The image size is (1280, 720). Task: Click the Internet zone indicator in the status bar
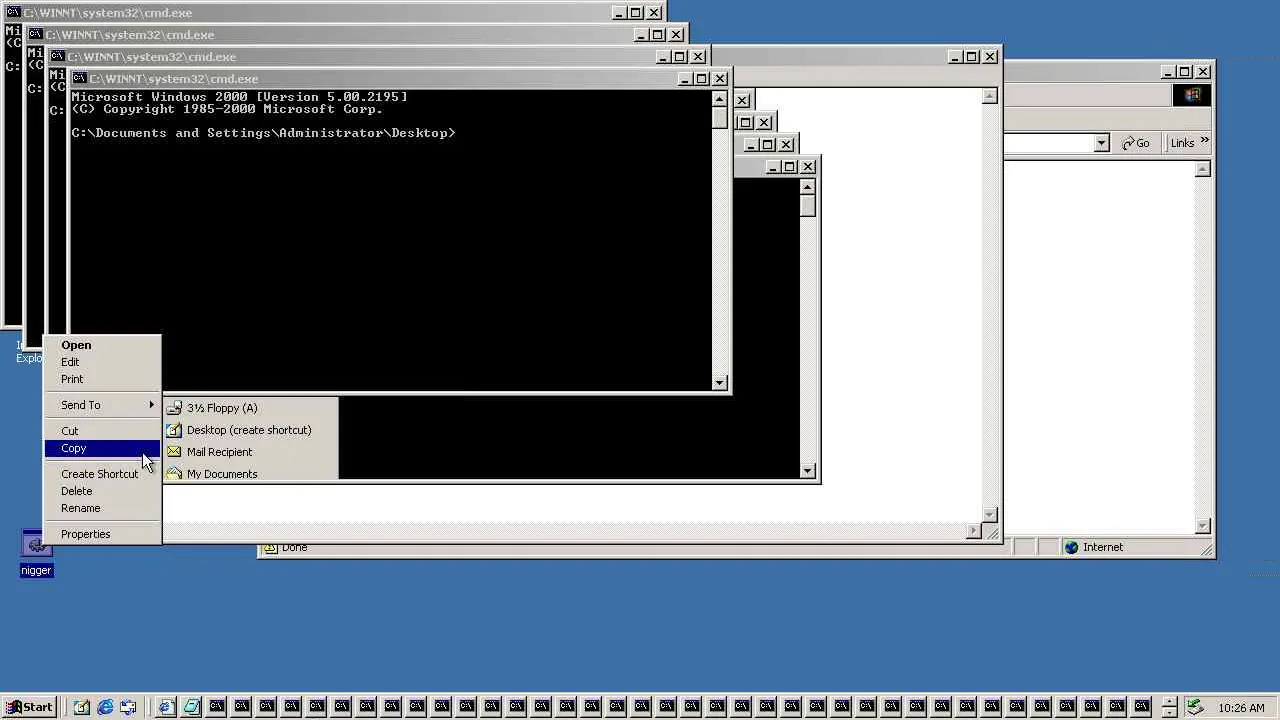coord(1094,548)
